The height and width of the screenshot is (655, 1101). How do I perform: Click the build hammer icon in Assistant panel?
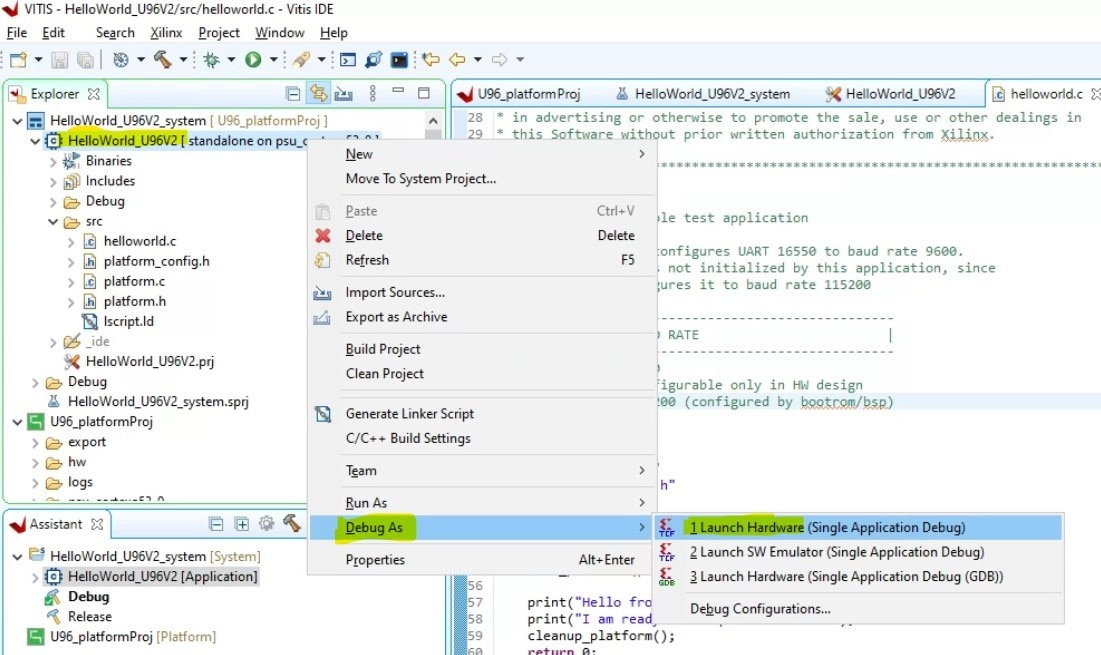tap(291, 524)
